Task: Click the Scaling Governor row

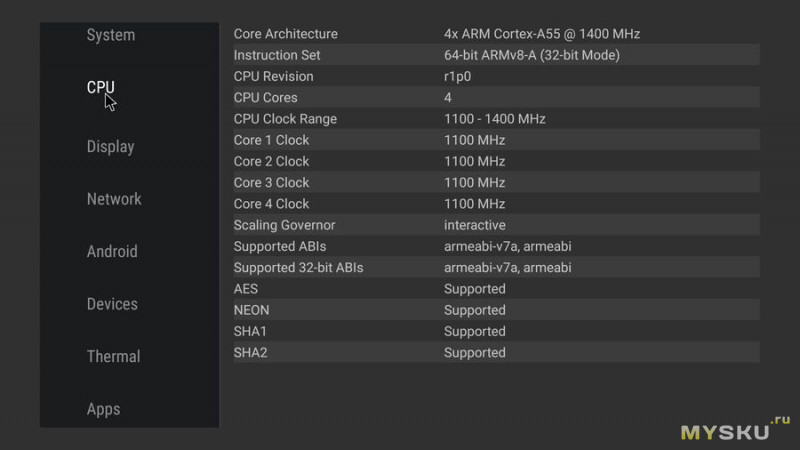Action: click(x=496, y=225)
